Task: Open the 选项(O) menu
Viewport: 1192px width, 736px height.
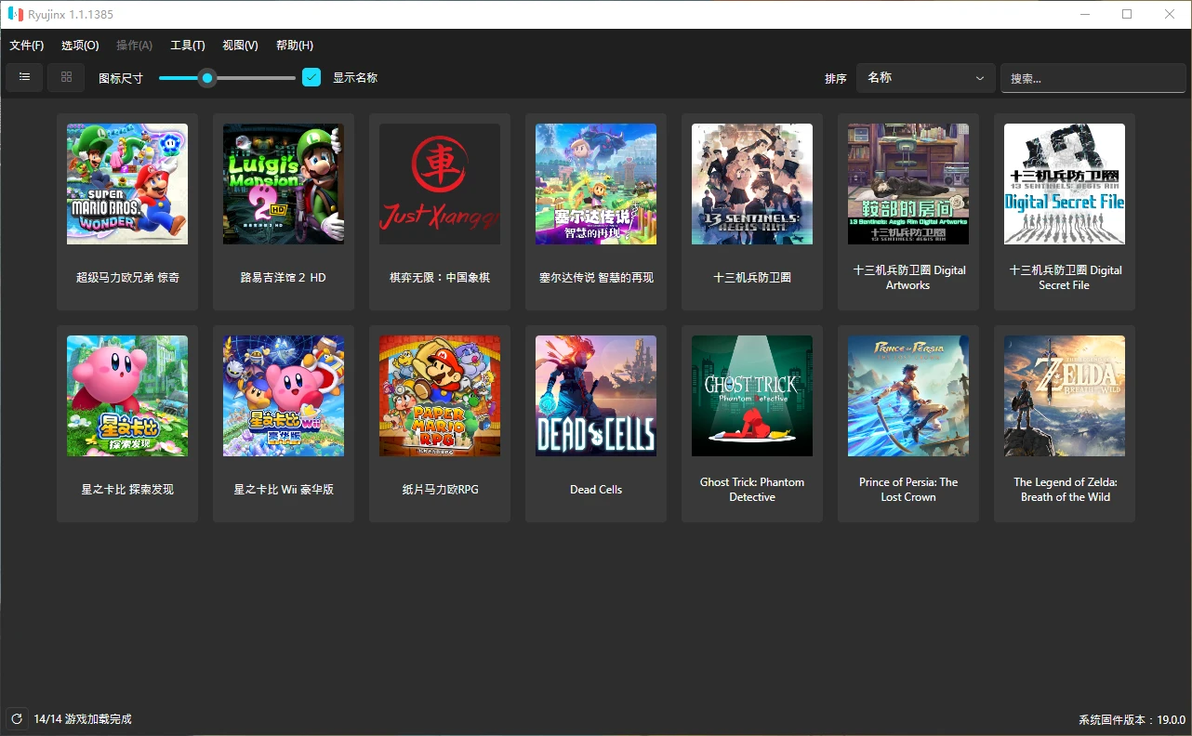Action: coord(80,45)
